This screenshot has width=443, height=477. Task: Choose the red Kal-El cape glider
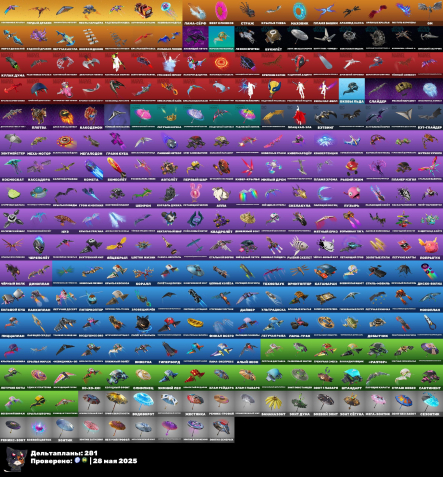299,115
